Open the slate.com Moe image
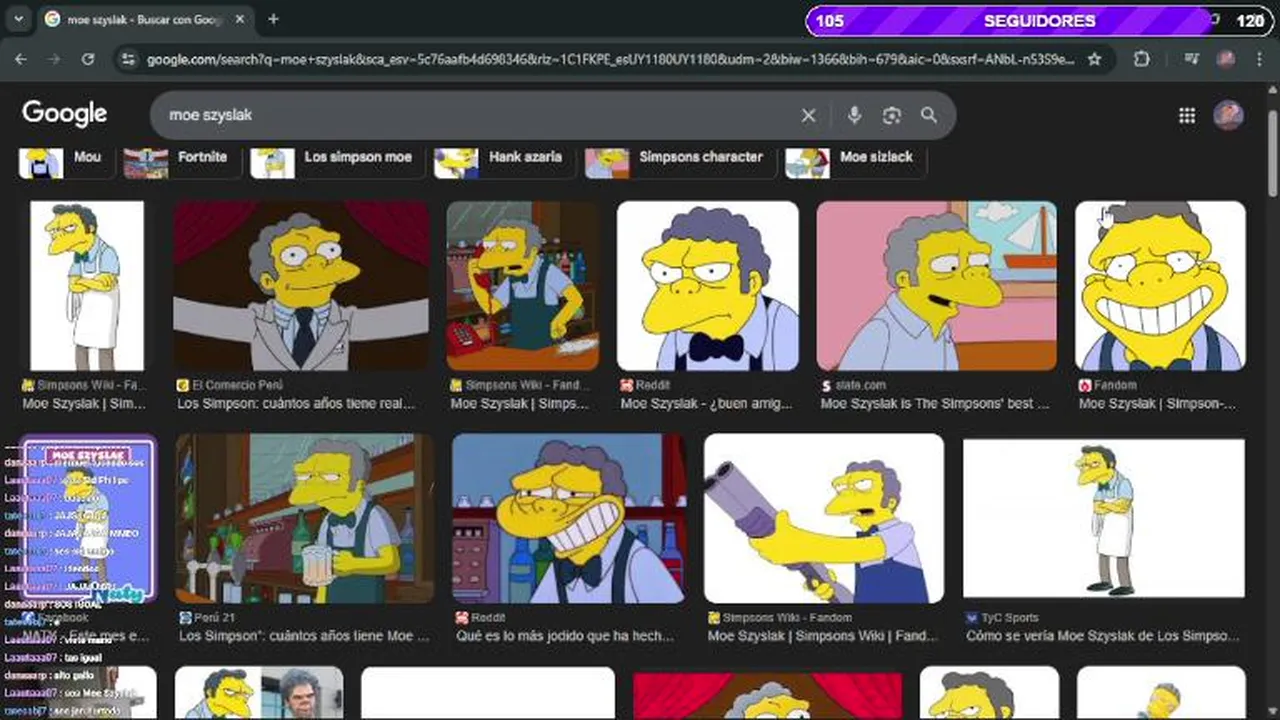1280x720 pixels. click(937, 286)
